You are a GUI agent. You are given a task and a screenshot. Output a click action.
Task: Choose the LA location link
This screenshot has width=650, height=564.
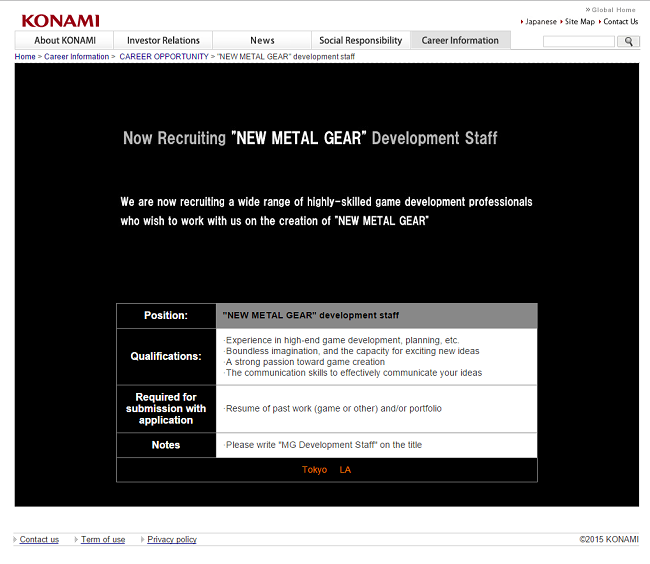pyautogui.click(x=345, y=470)
